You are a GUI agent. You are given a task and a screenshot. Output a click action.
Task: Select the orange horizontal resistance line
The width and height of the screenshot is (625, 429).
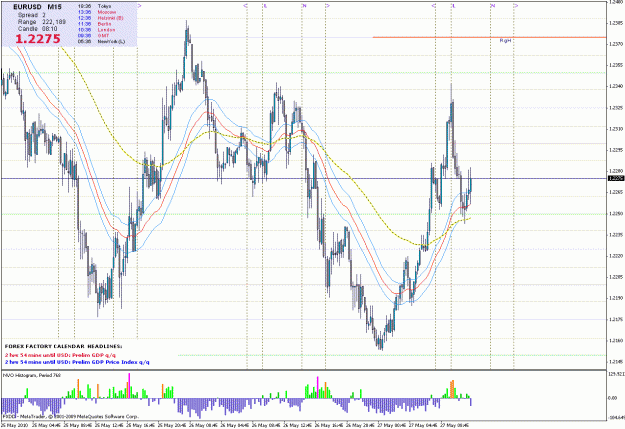coord(489,37)
